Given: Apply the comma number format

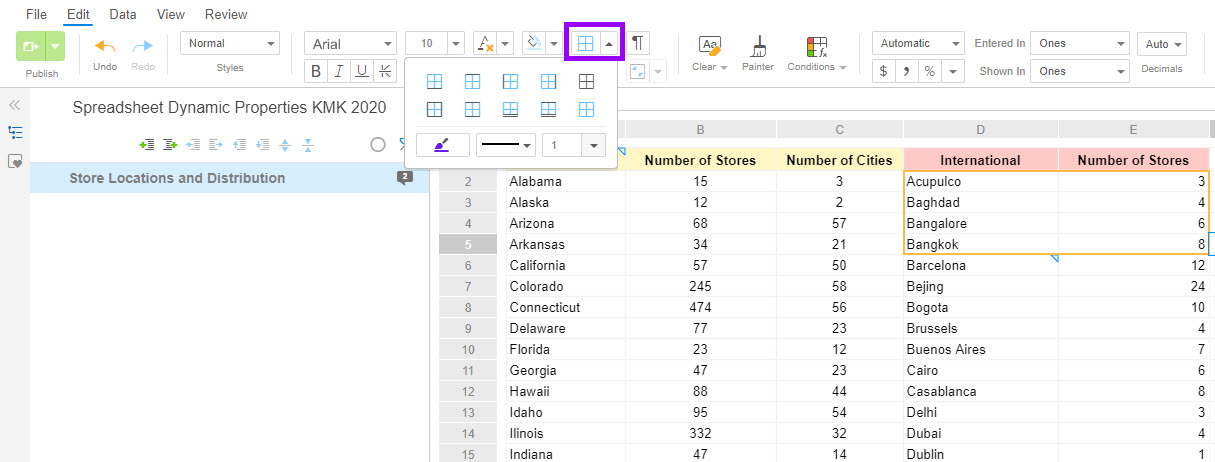Looking at the screenshot, I should tap(907, 71).
